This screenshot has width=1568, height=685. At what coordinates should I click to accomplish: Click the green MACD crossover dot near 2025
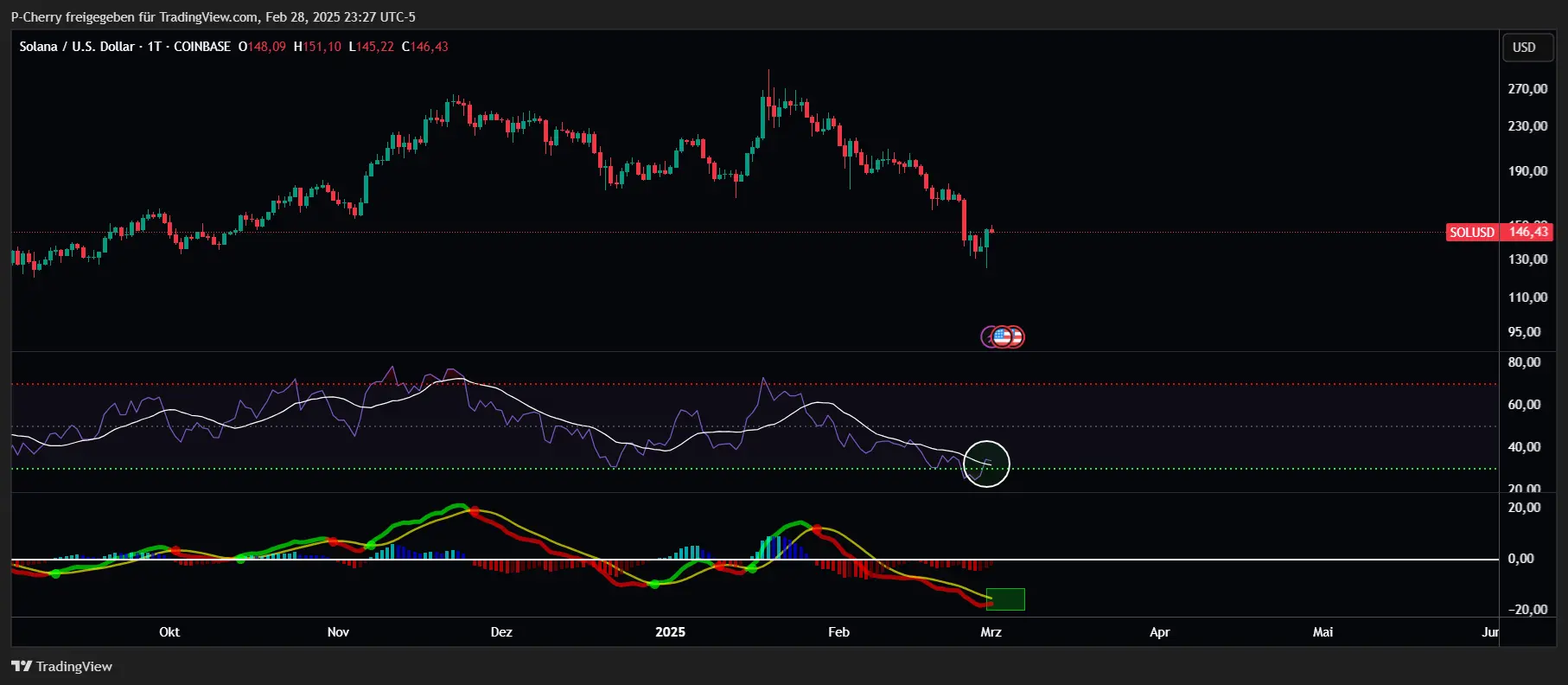pyautogui.click(x=654, y=585)
